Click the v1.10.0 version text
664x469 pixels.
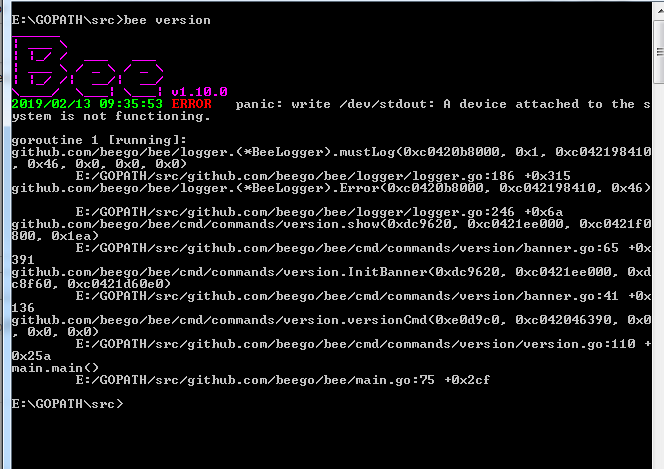199,92
